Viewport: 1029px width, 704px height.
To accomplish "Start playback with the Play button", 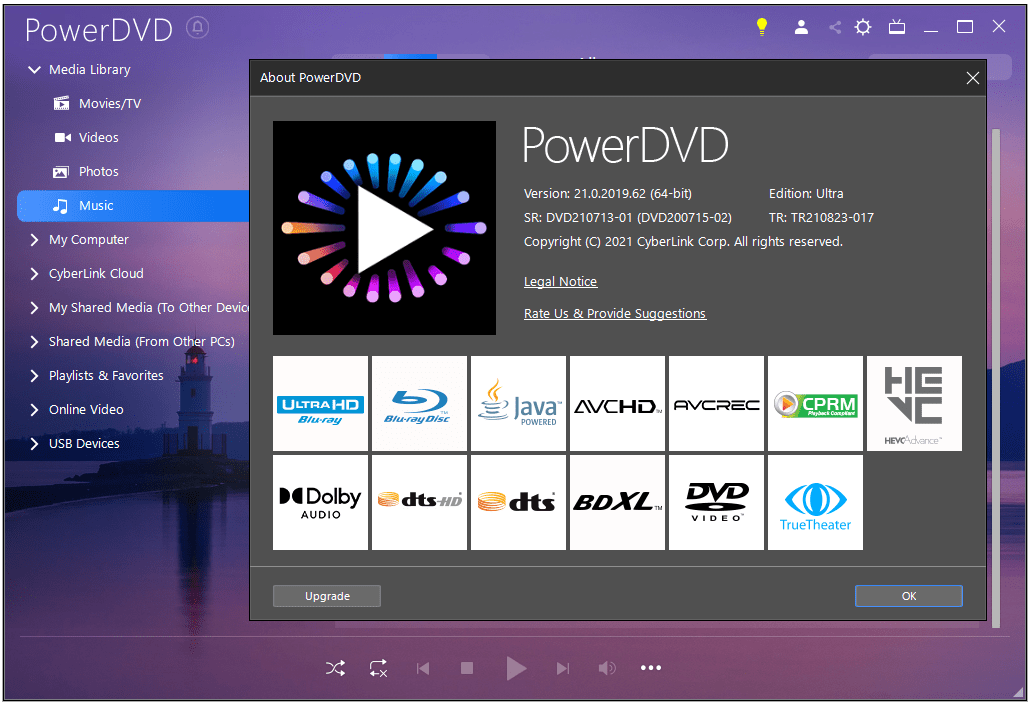I will (516, 669).
